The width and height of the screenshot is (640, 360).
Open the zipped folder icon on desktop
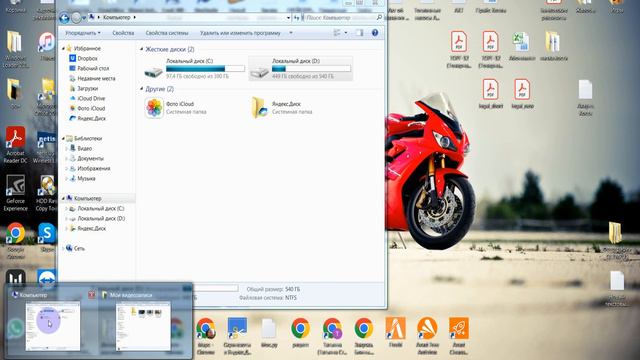point(553,46)
